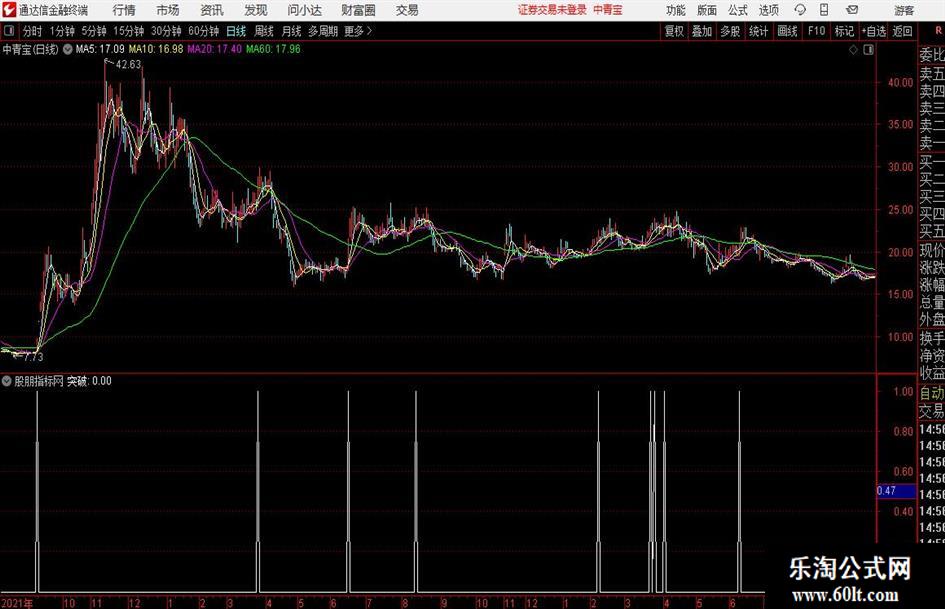945x609 pixels.
Task: Click the diamond icon at chart top-right
Action: coord(853,50)
